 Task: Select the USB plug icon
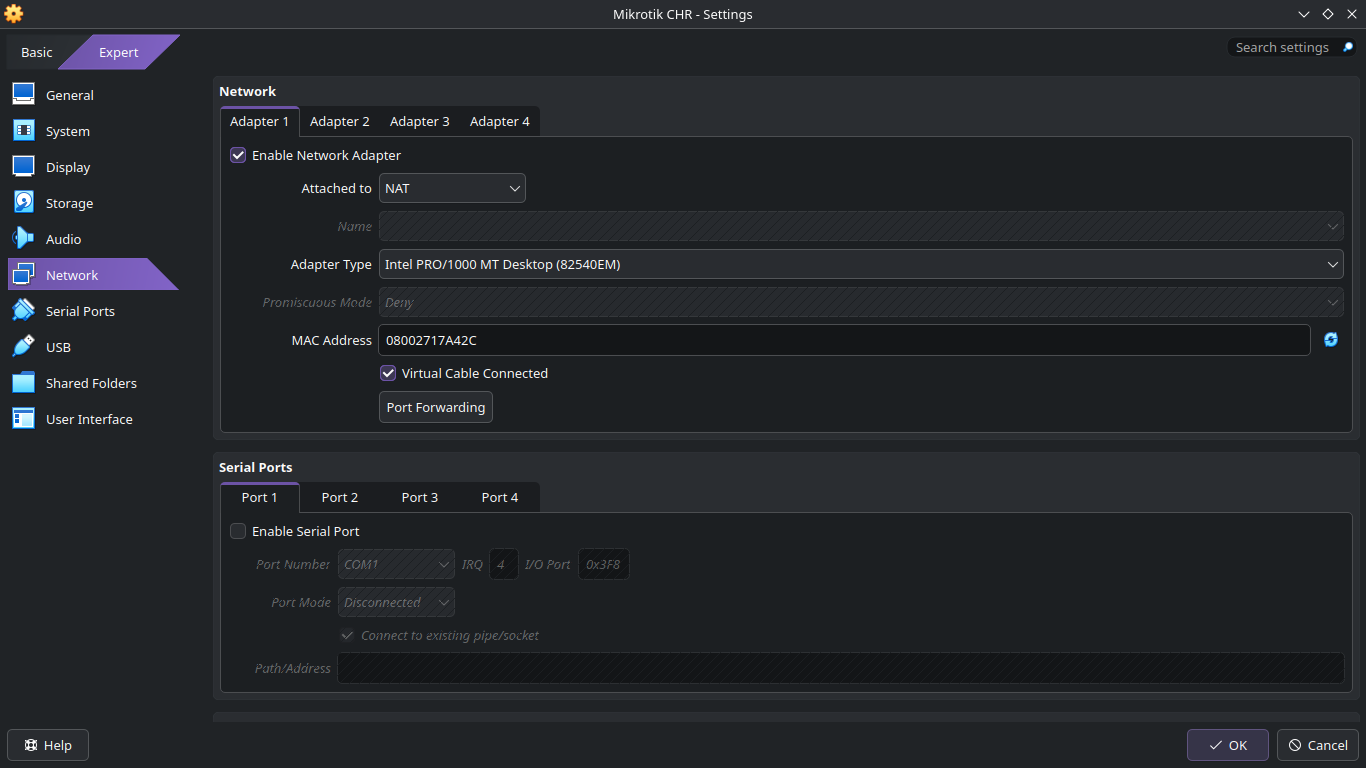pyautogui.click(x=24, y=347)
